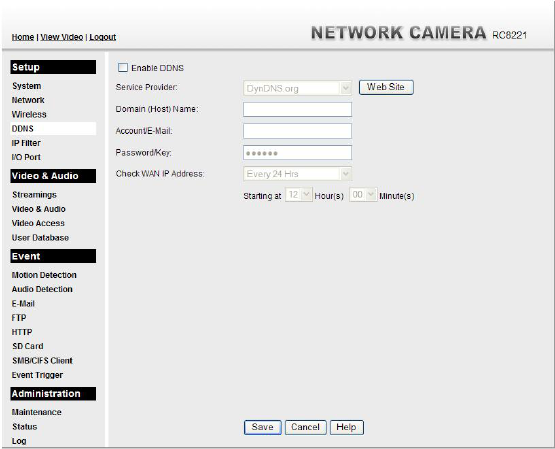555x449 pixels.
Task: Cancel the DDNS changes
Action: 305,427
